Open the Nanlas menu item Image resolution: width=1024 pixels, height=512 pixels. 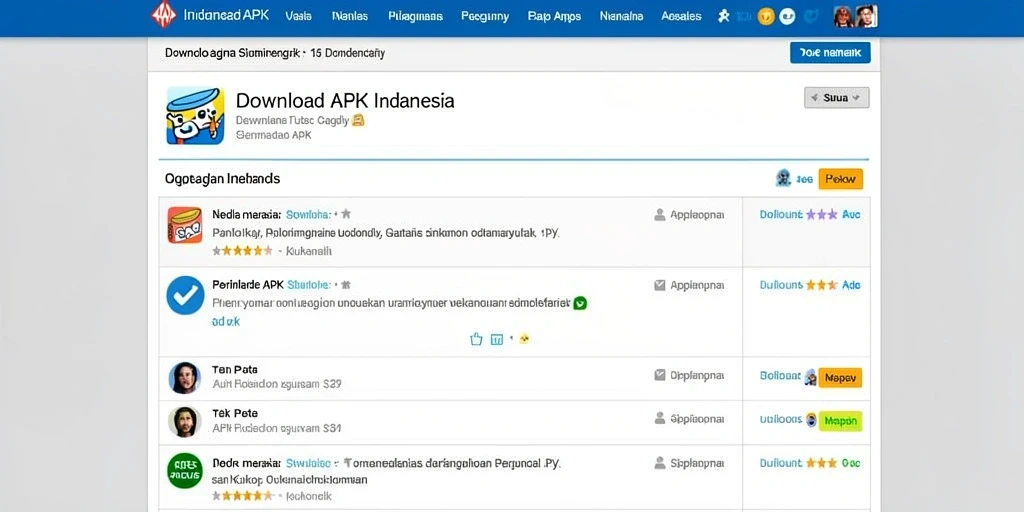click(349, 16)
